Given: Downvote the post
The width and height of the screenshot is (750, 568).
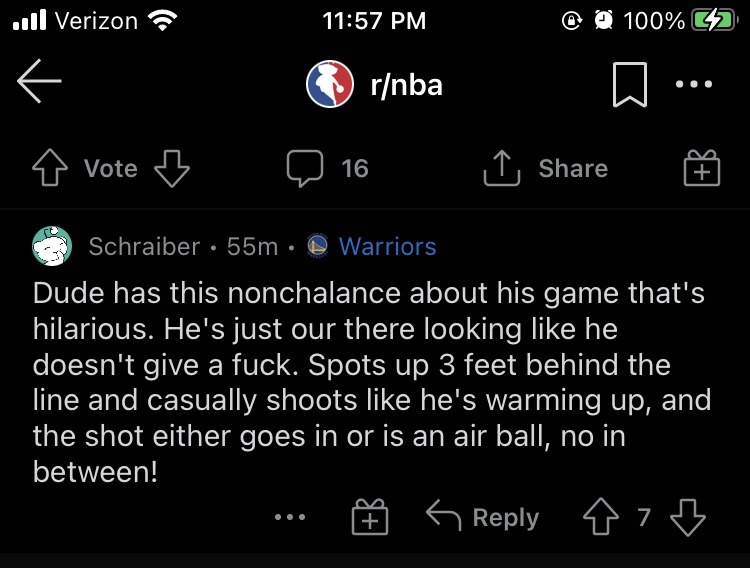Looking at the screenshot, I should (x=172, y=169).
